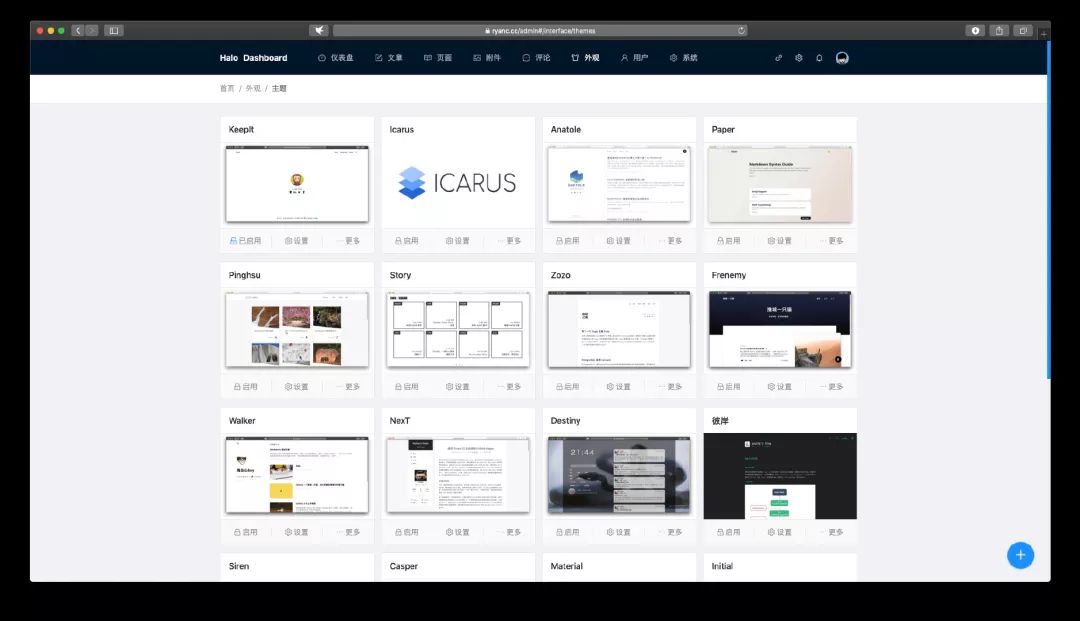Open the 系统 system menu
This screenshot has width=1080, height=621.
pos(683,58)
